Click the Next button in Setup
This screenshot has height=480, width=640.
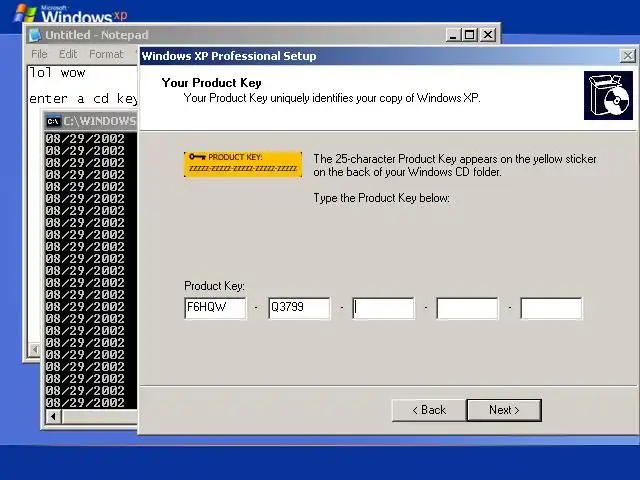click(x=504, y=410)
